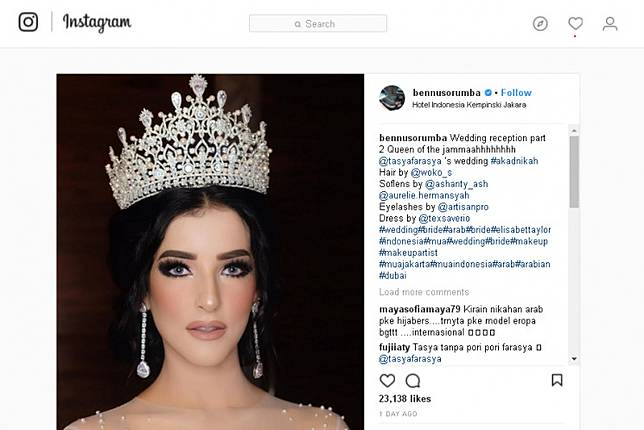Open the Explore compass icon
The height and width of the screenshot is (430, 644).
tap(540, 24)
